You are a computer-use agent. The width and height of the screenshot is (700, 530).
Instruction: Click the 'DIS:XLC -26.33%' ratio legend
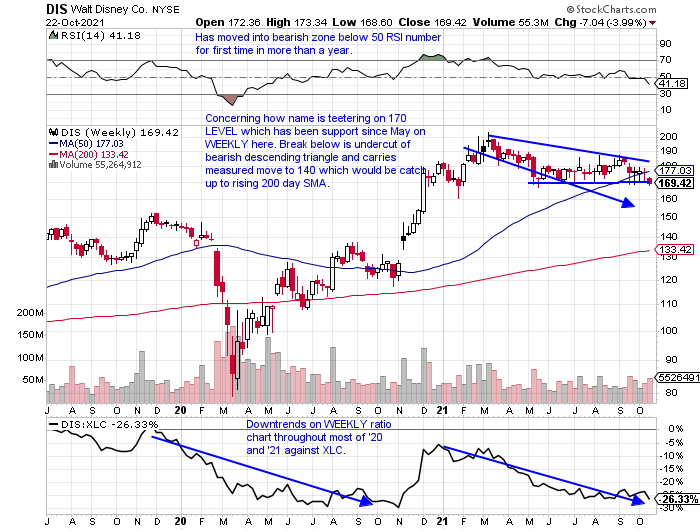pos(109,425)
